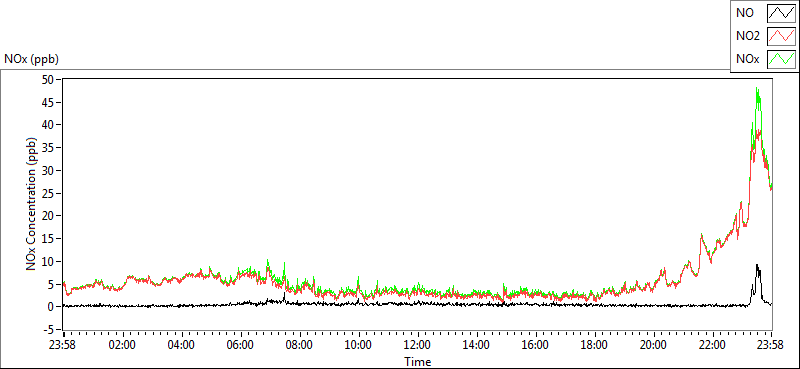This screenshot has height=369, width=800.
Task: Click the NOx Concentration (ppb) axis label
Action: point(33,204)
